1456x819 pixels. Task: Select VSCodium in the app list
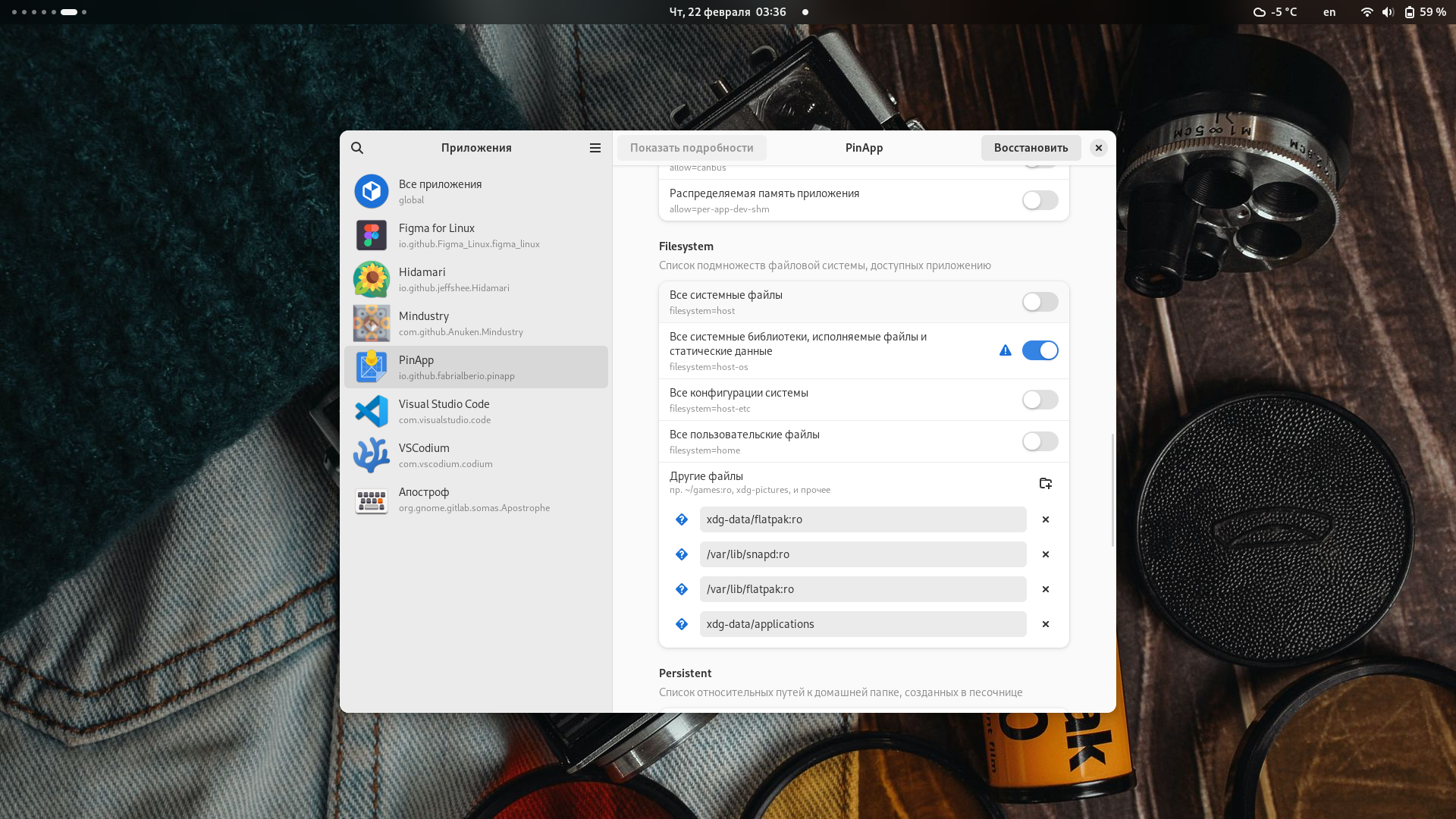pos(476,455)
